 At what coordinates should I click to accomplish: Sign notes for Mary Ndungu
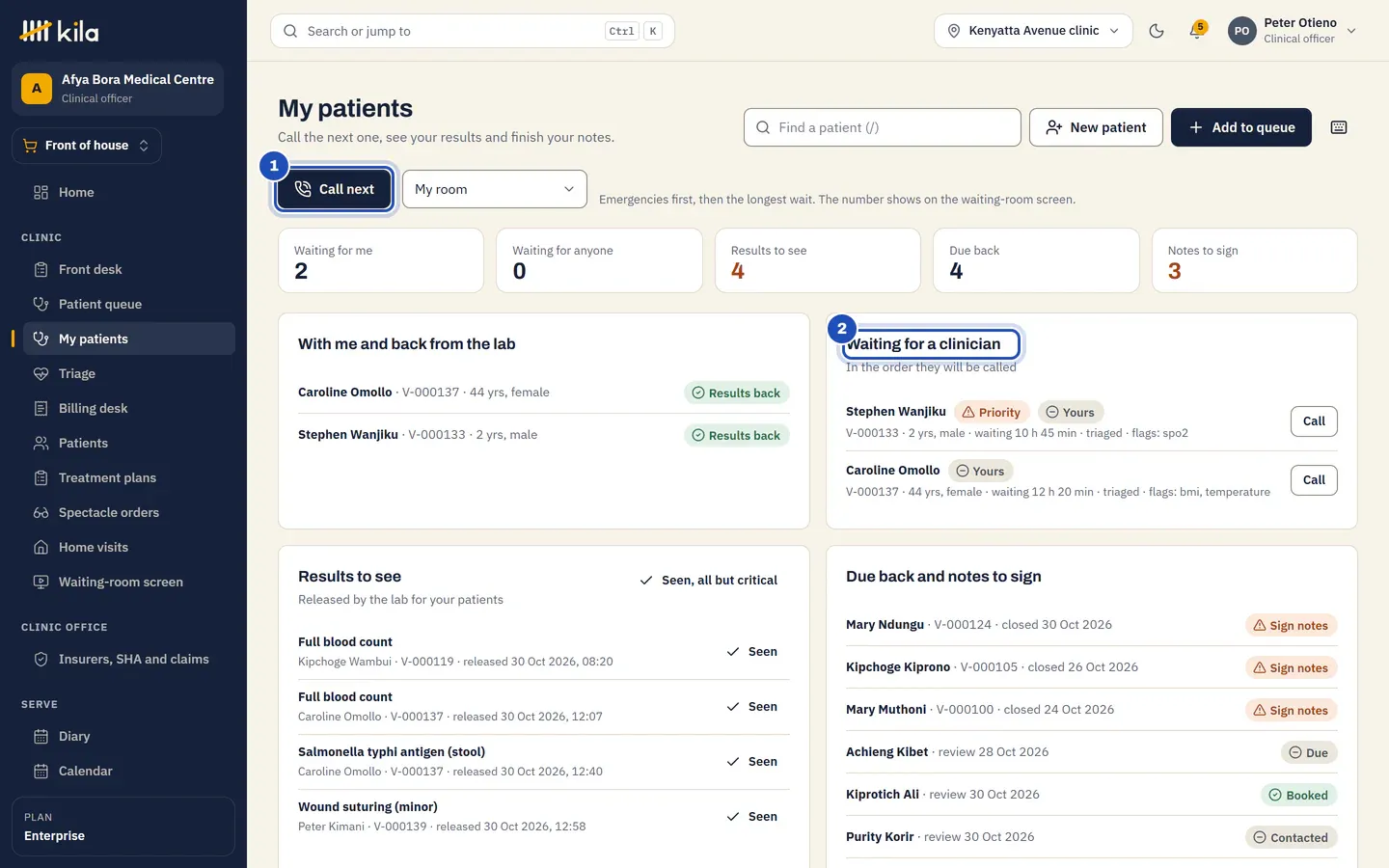point(1291,626)
